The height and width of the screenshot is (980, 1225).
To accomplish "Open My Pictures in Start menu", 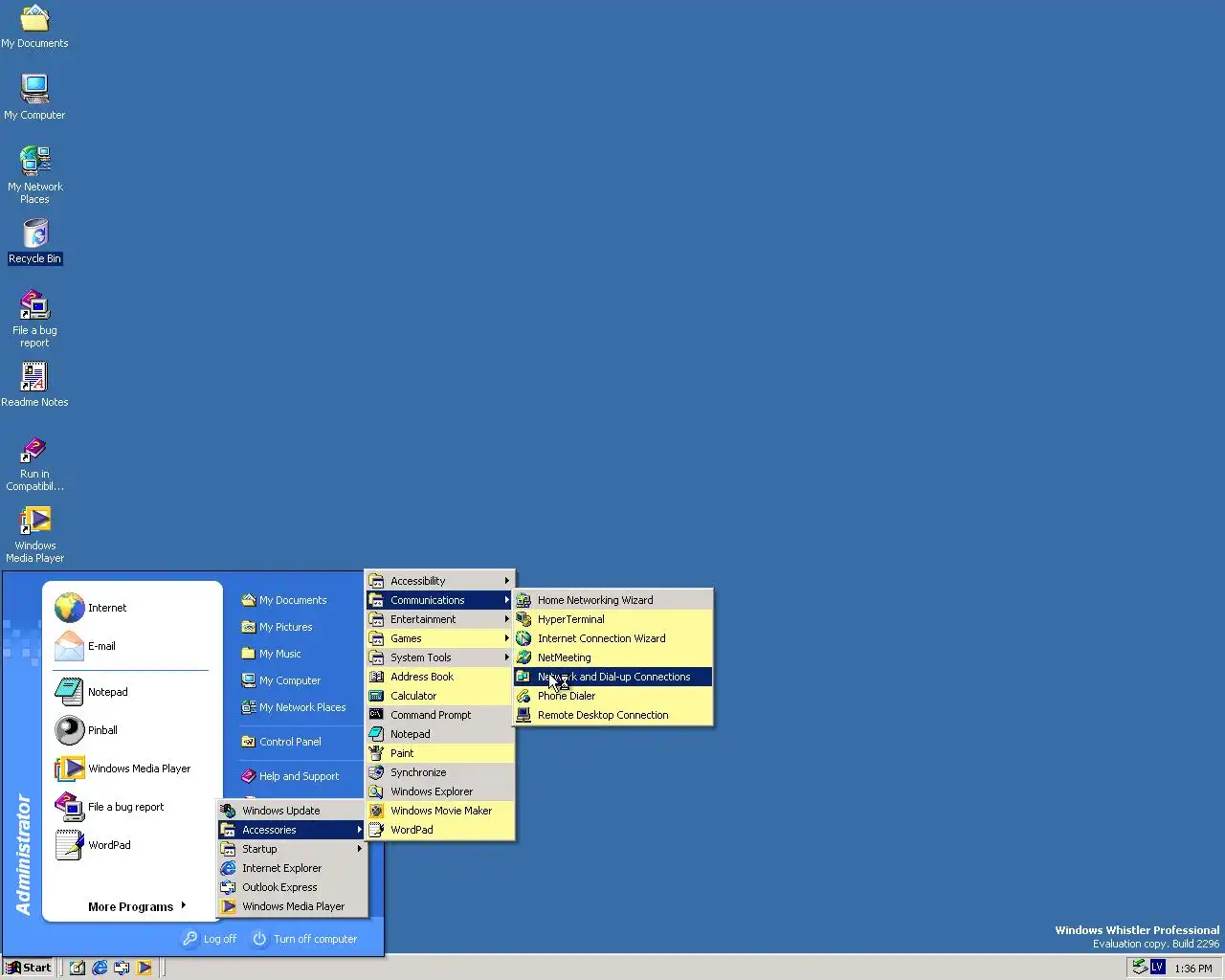I will (x=277, y=627).
